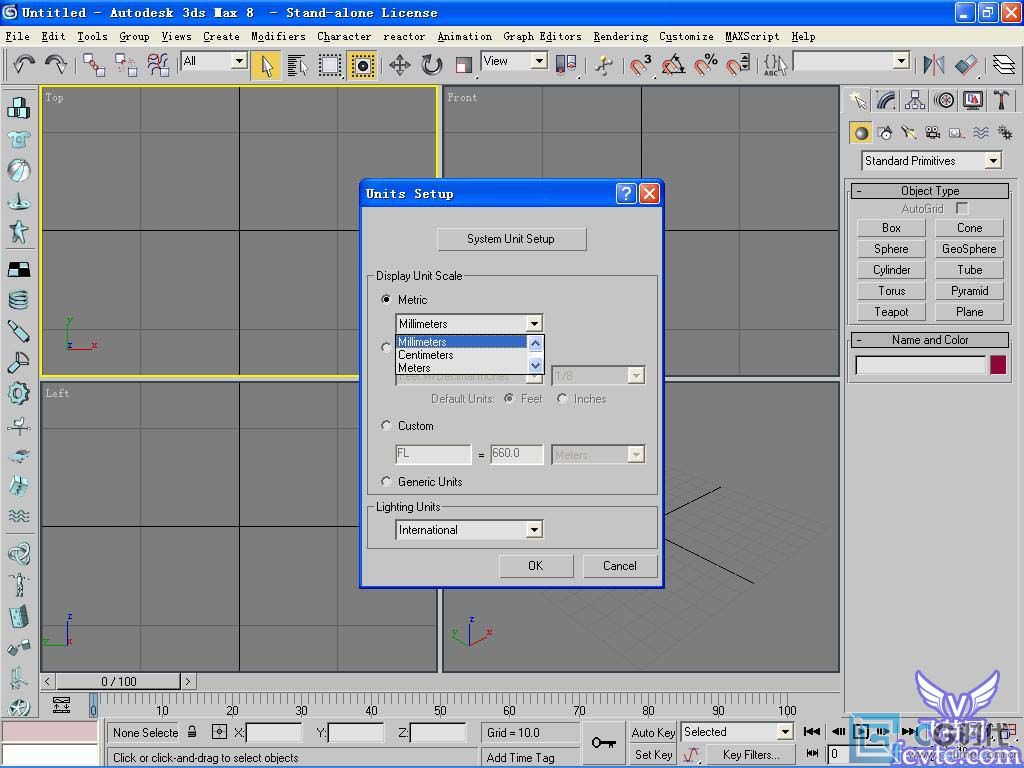The image size is (1024, 768).
Task: Choose the Select and Move tool
Action: [x=400, y=65]
